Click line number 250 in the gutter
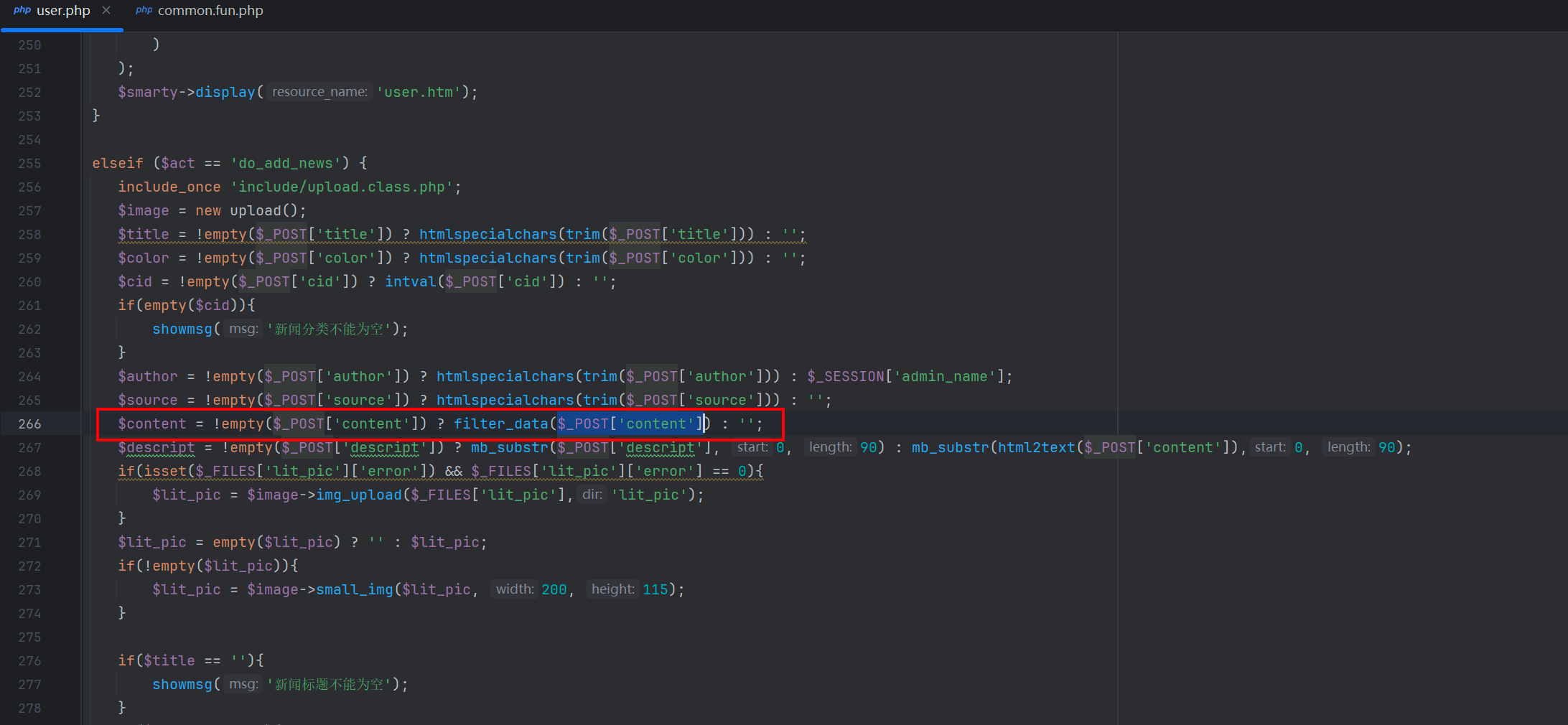 pos(29,45)
